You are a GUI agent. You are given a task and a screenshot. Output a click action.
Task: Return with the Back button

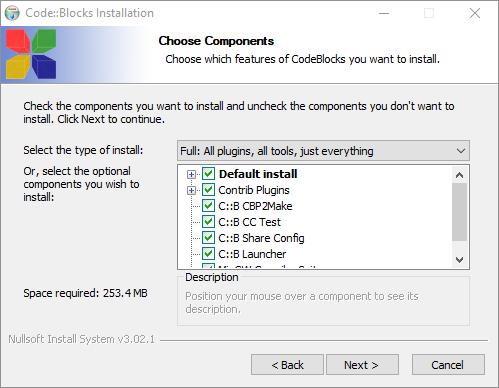(x=287, y=365)
